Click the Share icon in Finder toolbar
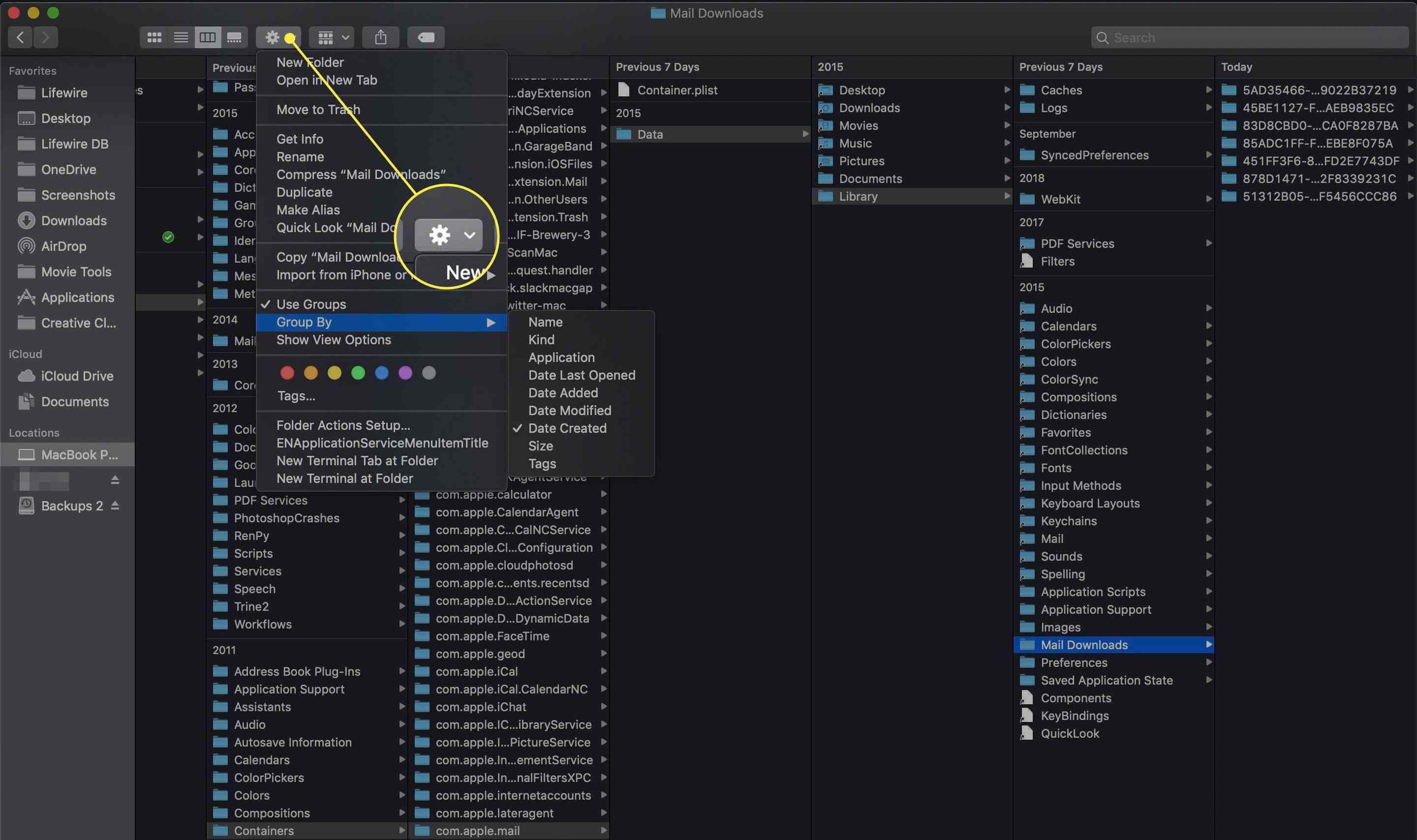1417x840 pixels. [x=380, y=37]
